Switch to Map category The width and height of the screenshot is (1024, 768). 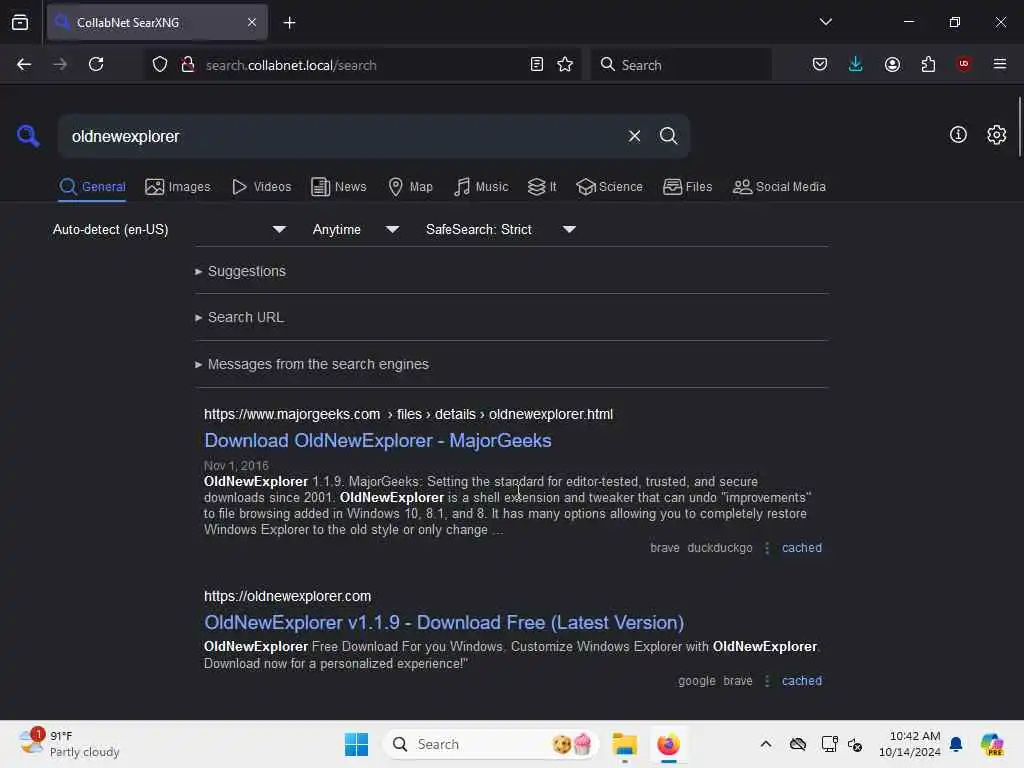410,187
